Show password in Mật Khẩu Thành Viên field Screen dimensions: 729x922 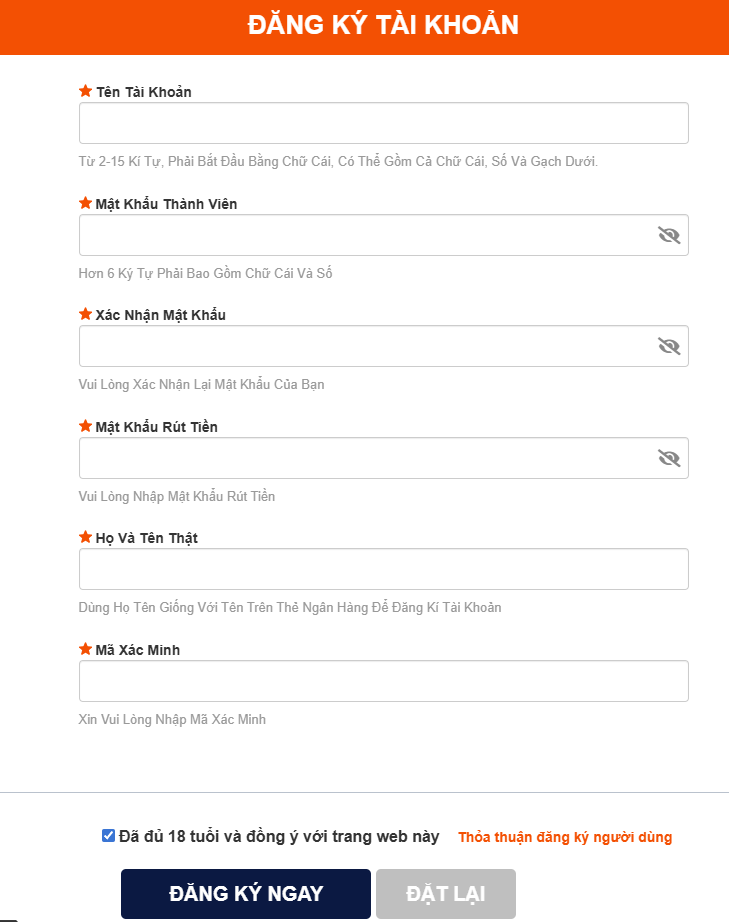pos(668,235)
